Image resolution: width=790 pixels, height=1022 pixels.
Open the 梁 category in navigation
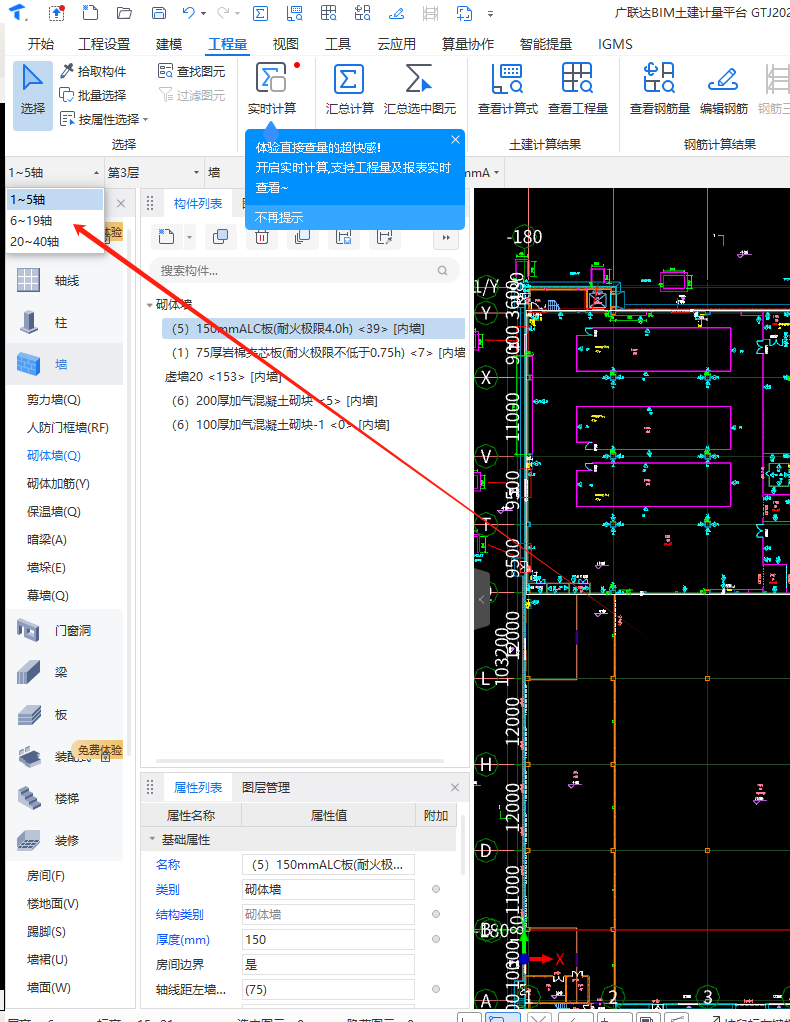[x=65, y=672]
